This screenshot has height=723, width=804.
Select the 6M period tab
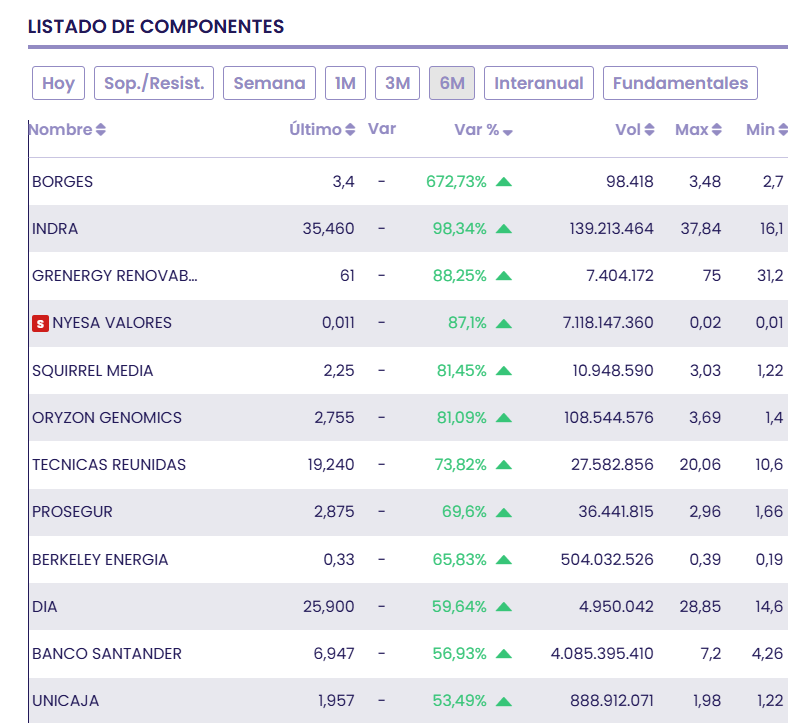452,83
